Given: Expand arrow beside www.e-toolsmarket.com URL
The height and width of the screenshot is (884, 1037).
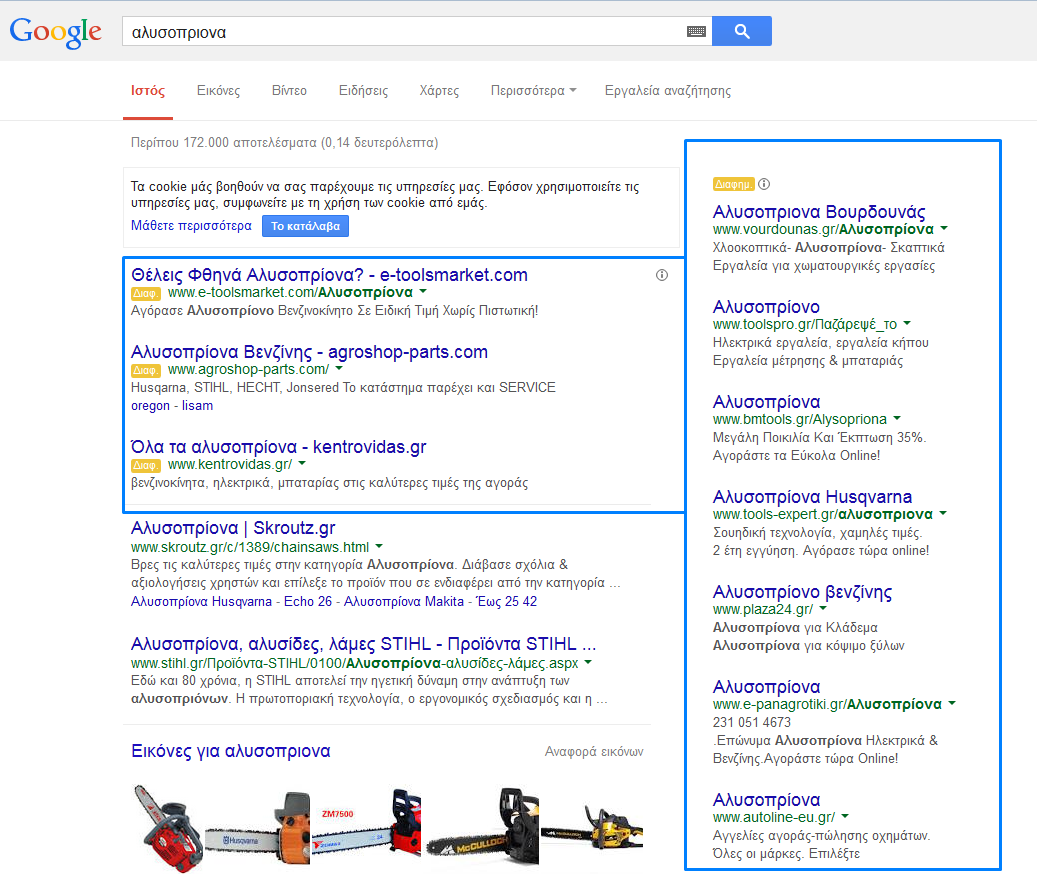Looking at the screenshot, I should tap(423, 292).
